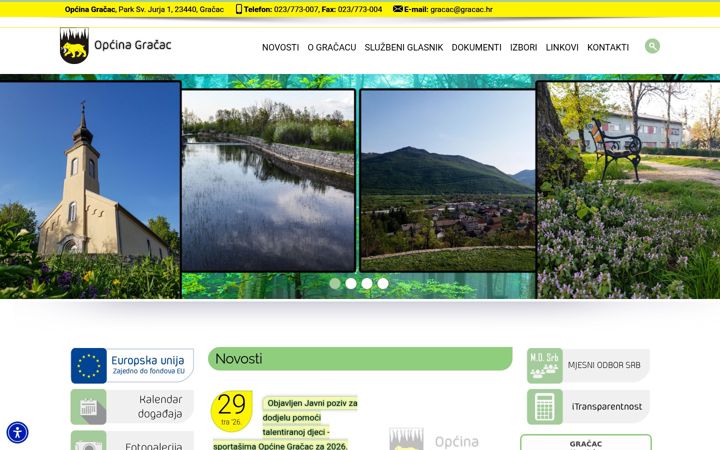Click the telephone icon in top bar

tap(239, 9)
